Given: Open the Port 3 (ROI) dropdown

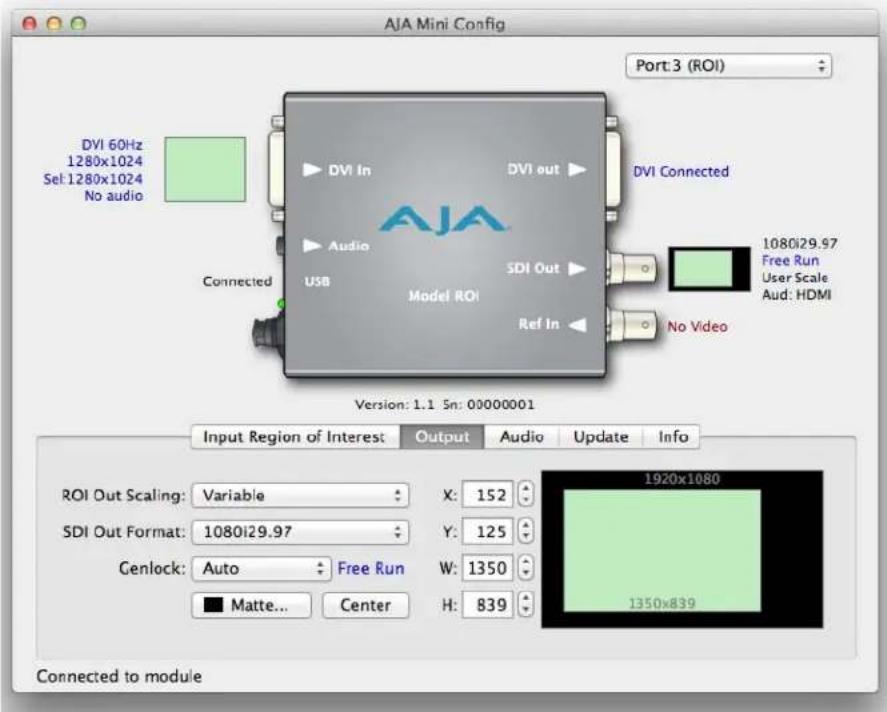Looking at the screenshot, I should pos(729,66).
